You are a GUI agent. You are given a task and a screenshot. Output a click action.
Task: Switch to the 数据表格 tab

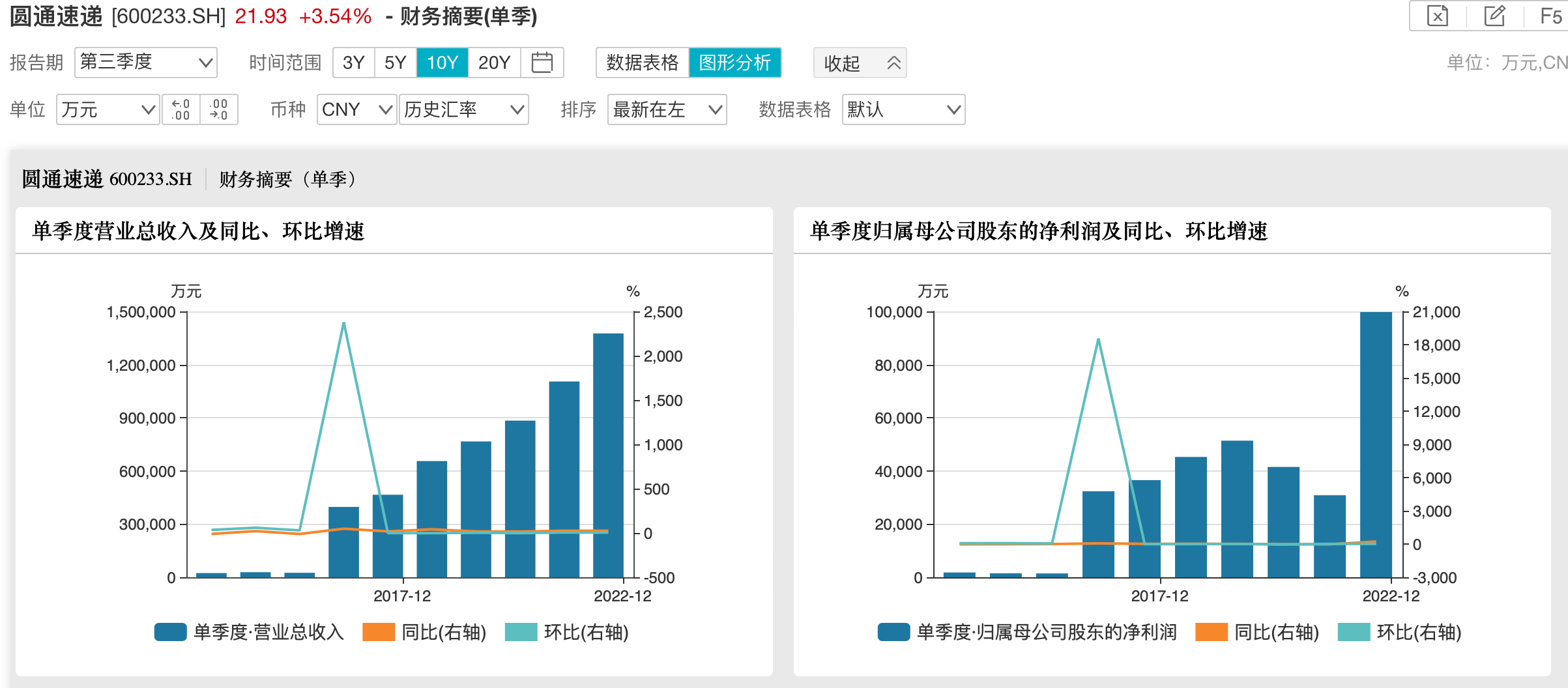[x=642, y=63]
